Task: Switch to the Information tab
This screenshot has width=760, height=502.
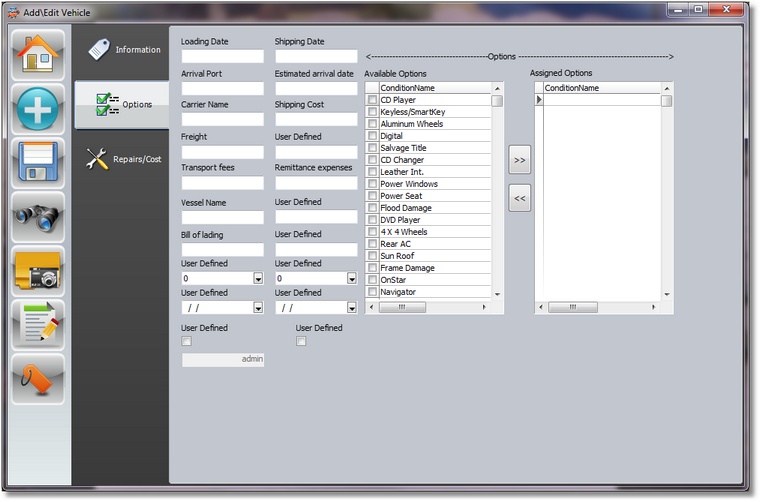Action: point(122,49)
